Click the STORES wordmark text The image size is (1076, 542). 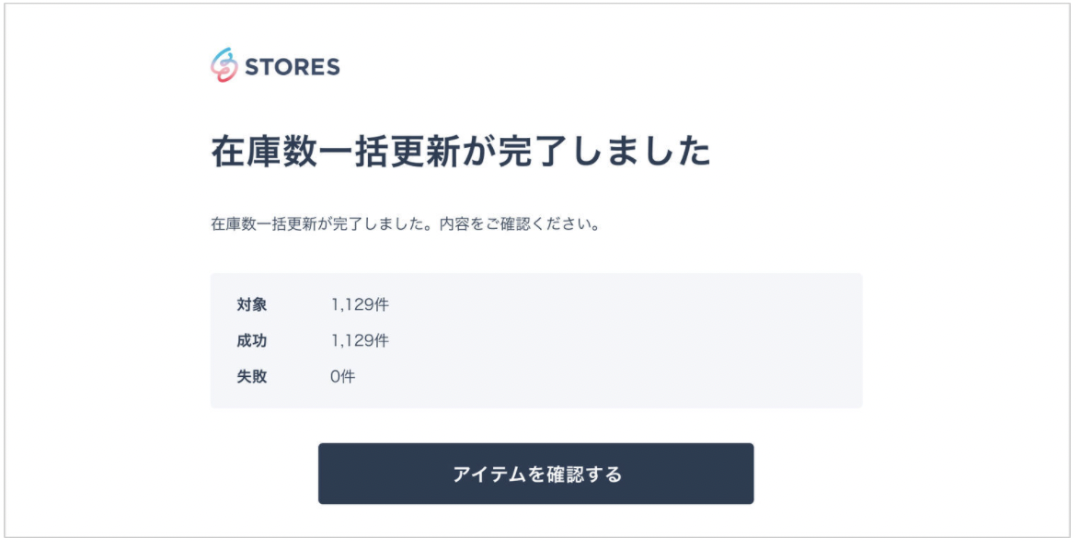292,67
